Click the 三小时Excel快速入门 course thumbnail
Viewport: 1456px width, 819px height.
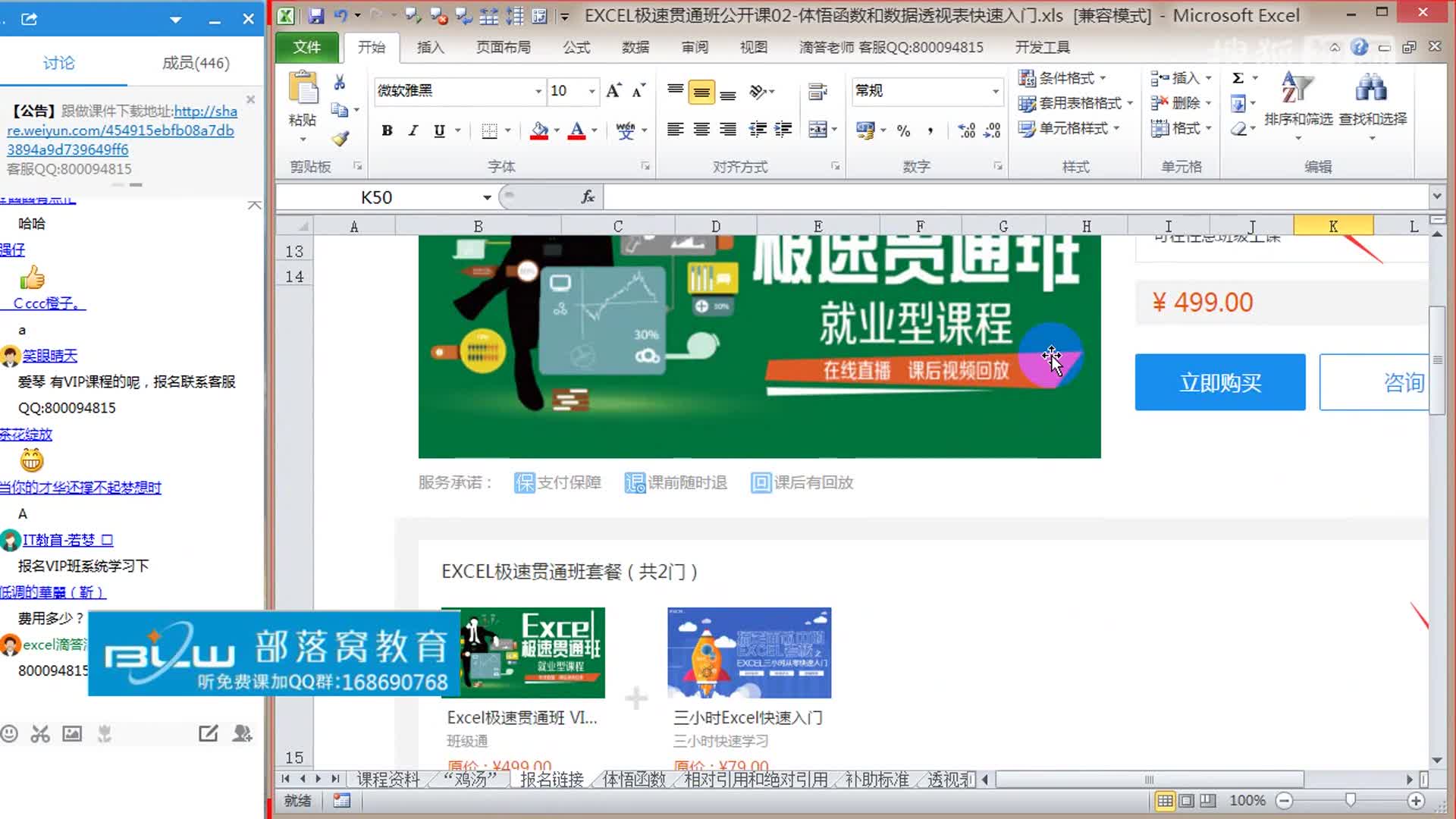point(749,652)
